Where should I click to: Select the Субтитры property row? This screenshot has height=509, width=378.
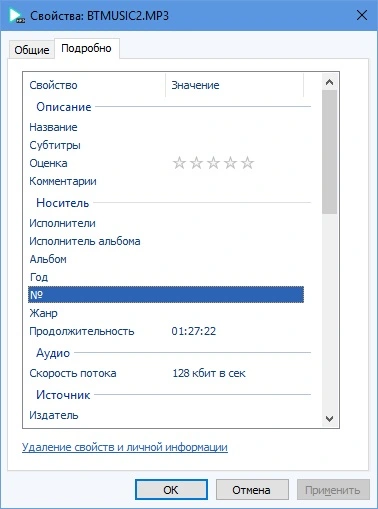[x=166, y=145]
